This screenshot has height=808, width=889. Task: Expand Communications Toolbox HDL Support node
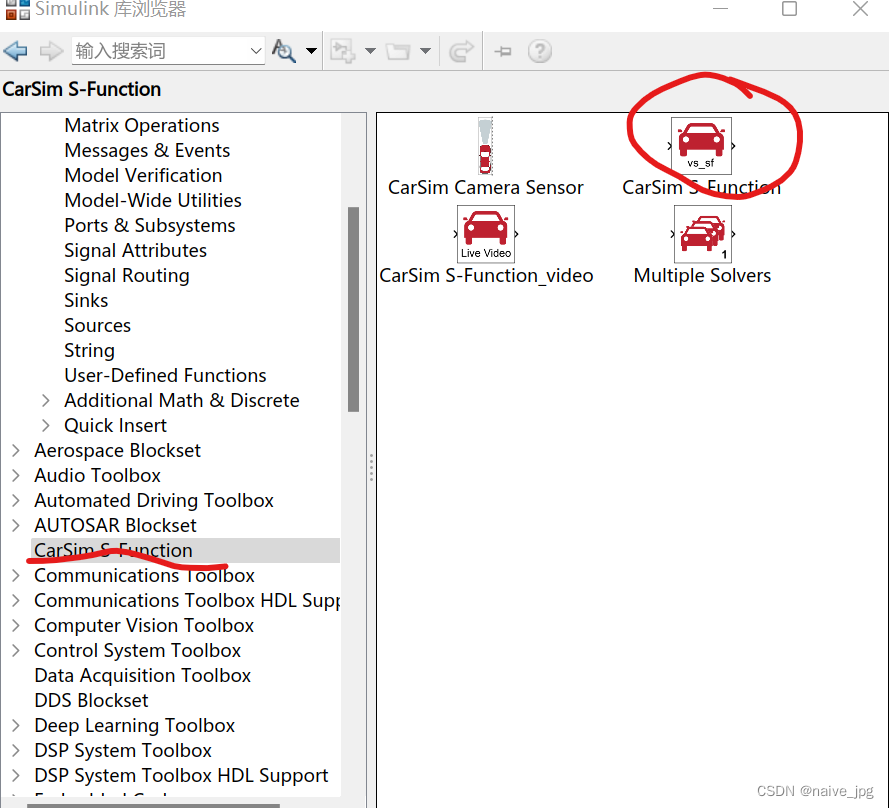[16, 600]
